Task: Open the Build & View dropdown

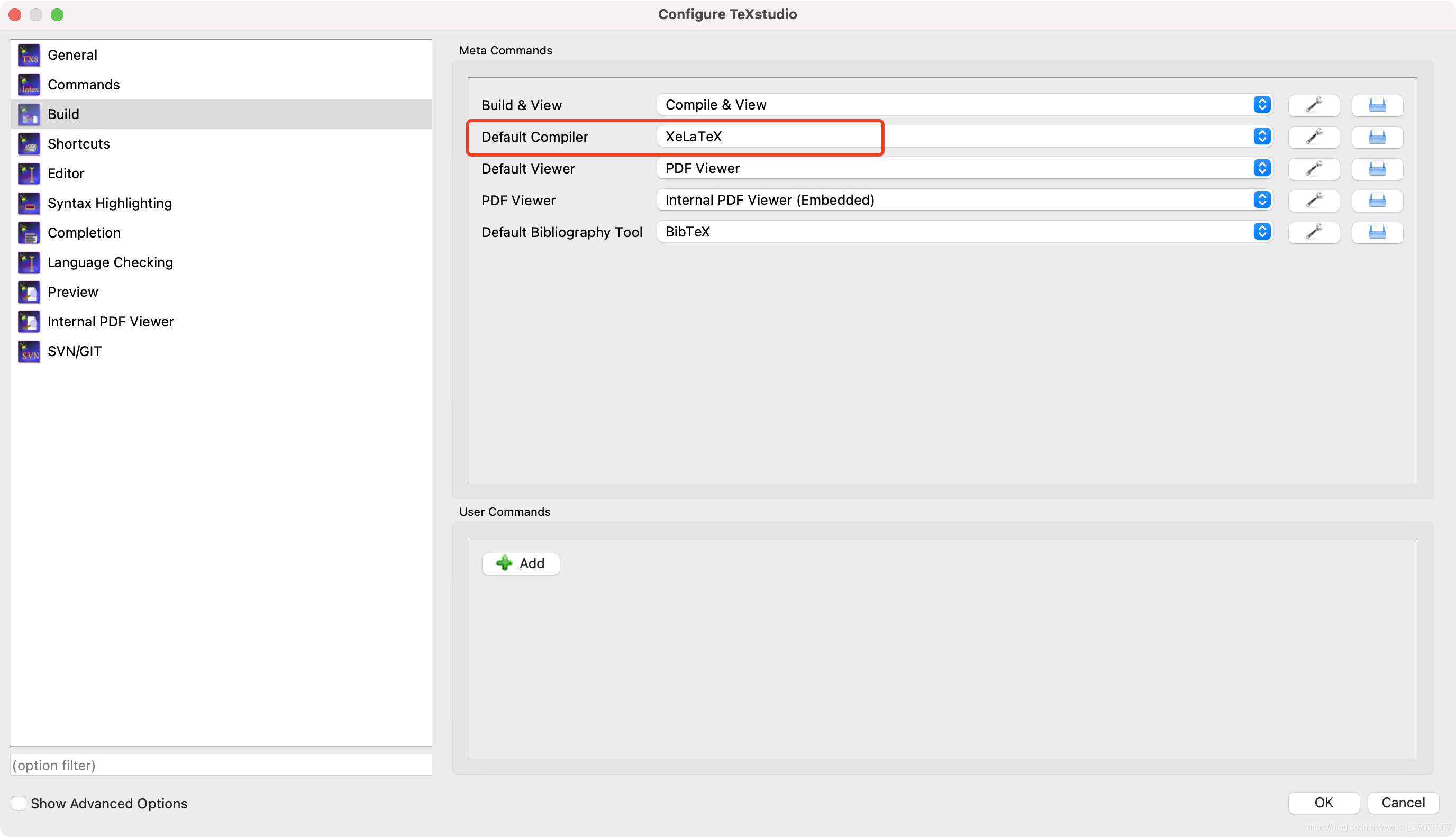Action: tap(964, 105)
